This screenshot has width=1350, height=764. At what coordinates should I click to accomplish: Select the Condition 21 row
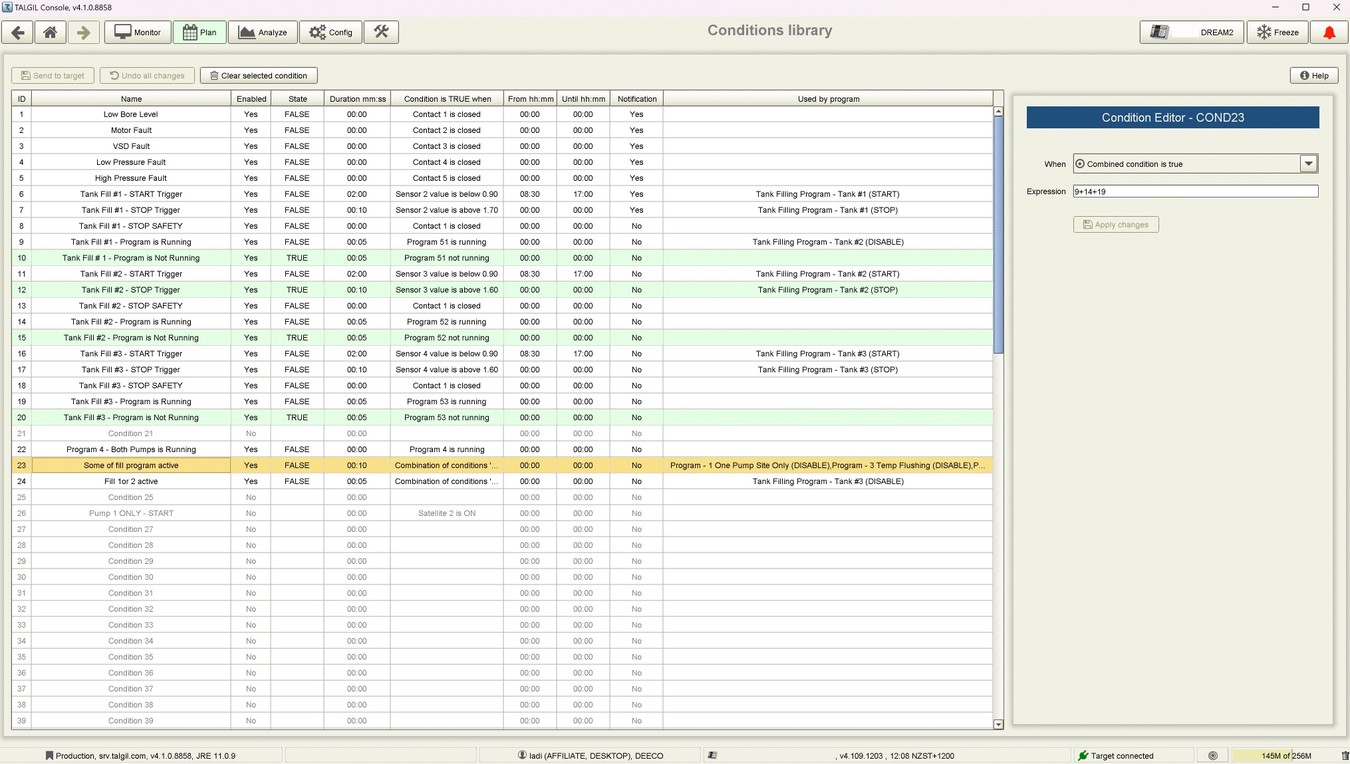coord(502,434)
